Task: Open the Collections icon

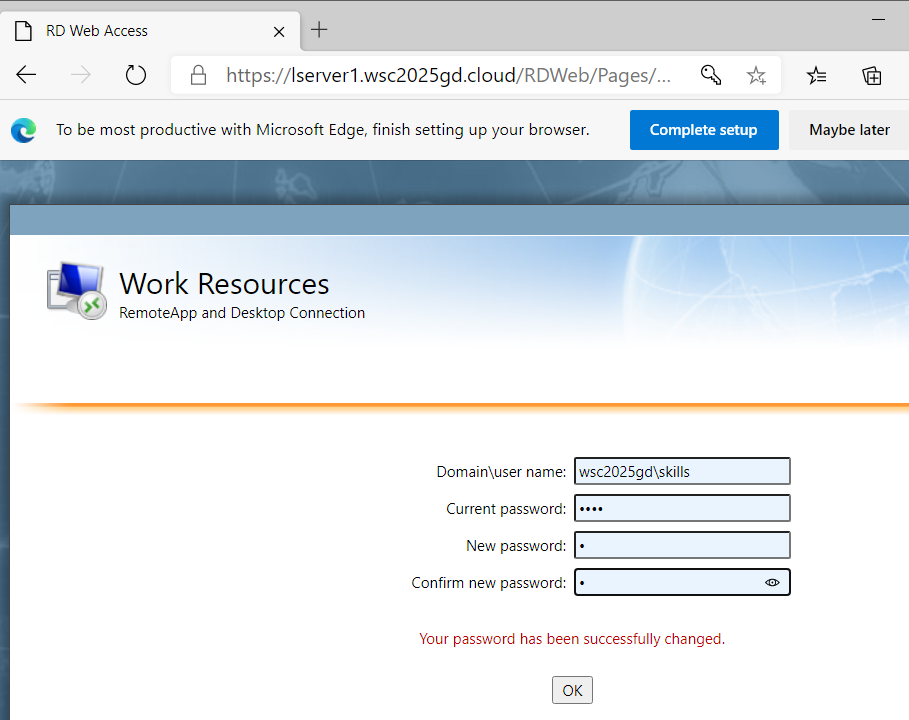Action: tap(872, 75)
